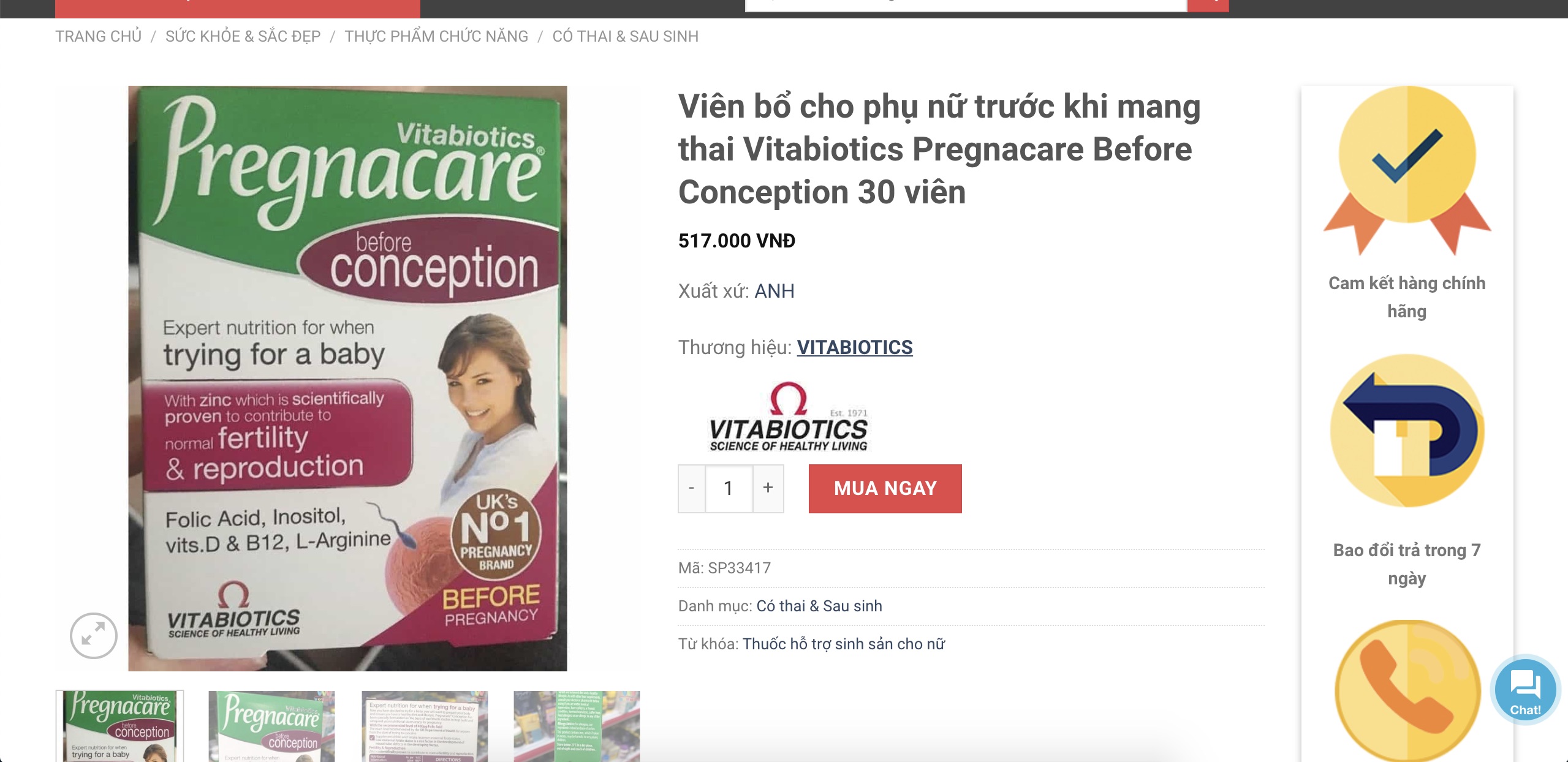Open CÓ THAI & SAU SINH breadcrumb
This screenshot has width=1568, height=762.
tap(626, 36)
